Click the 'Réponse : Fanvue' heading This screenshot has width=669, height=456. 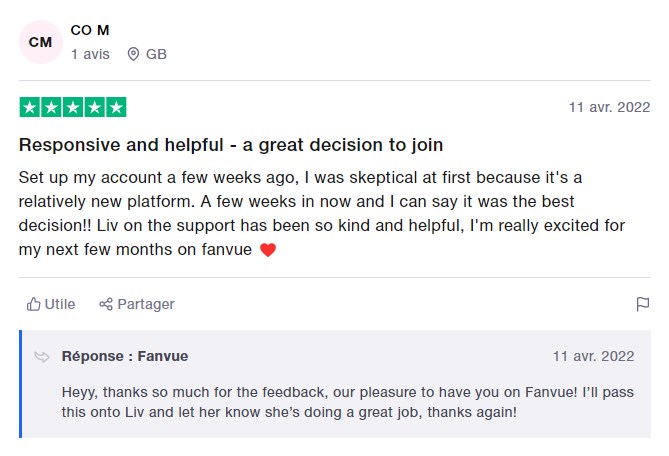[125, 356]
